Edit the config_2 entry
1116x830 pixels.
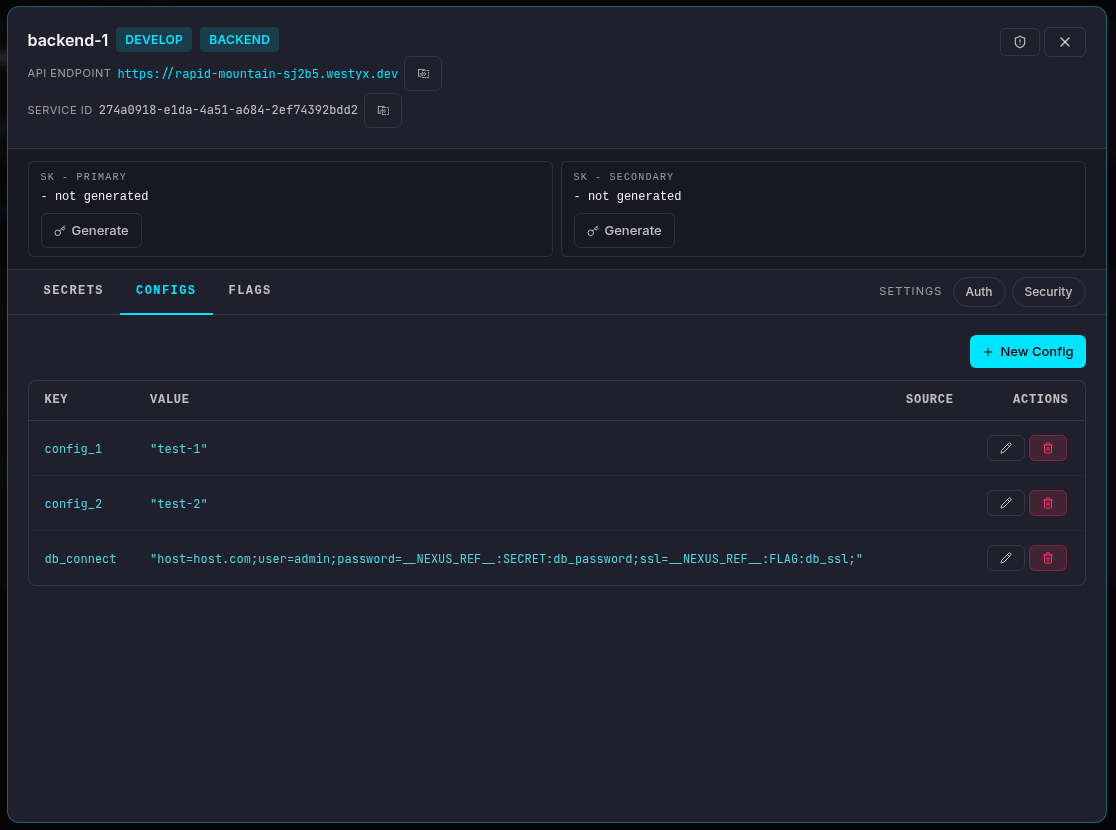1006,503
